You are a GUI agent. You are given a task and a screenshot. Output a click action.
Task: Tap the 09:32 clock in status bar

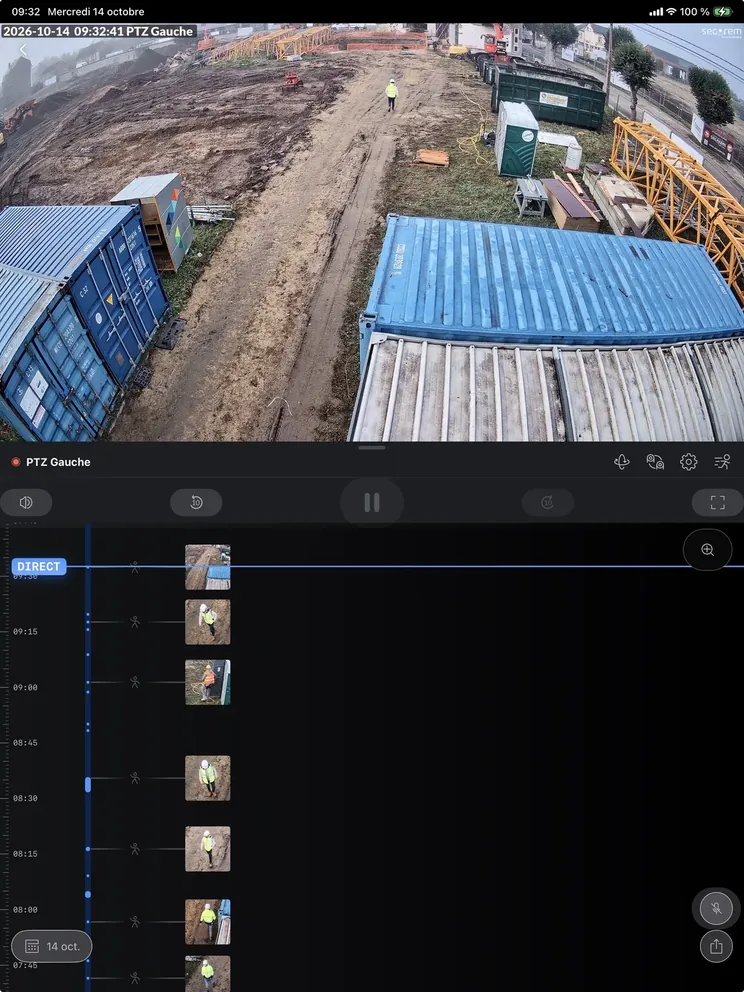pyautogui.click(x=25, y=11)
